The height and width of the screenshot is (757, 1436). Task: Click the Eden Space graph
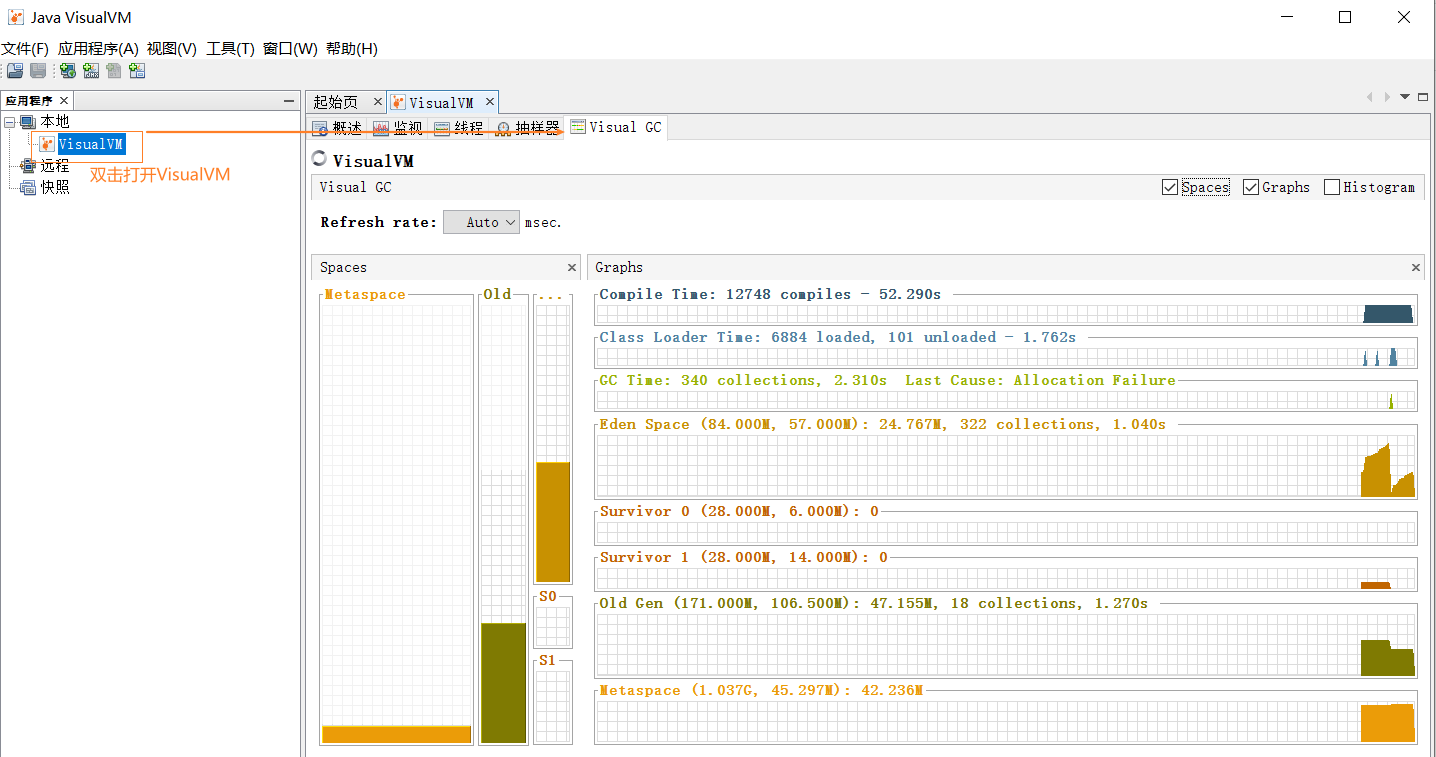coord(1006,465)
